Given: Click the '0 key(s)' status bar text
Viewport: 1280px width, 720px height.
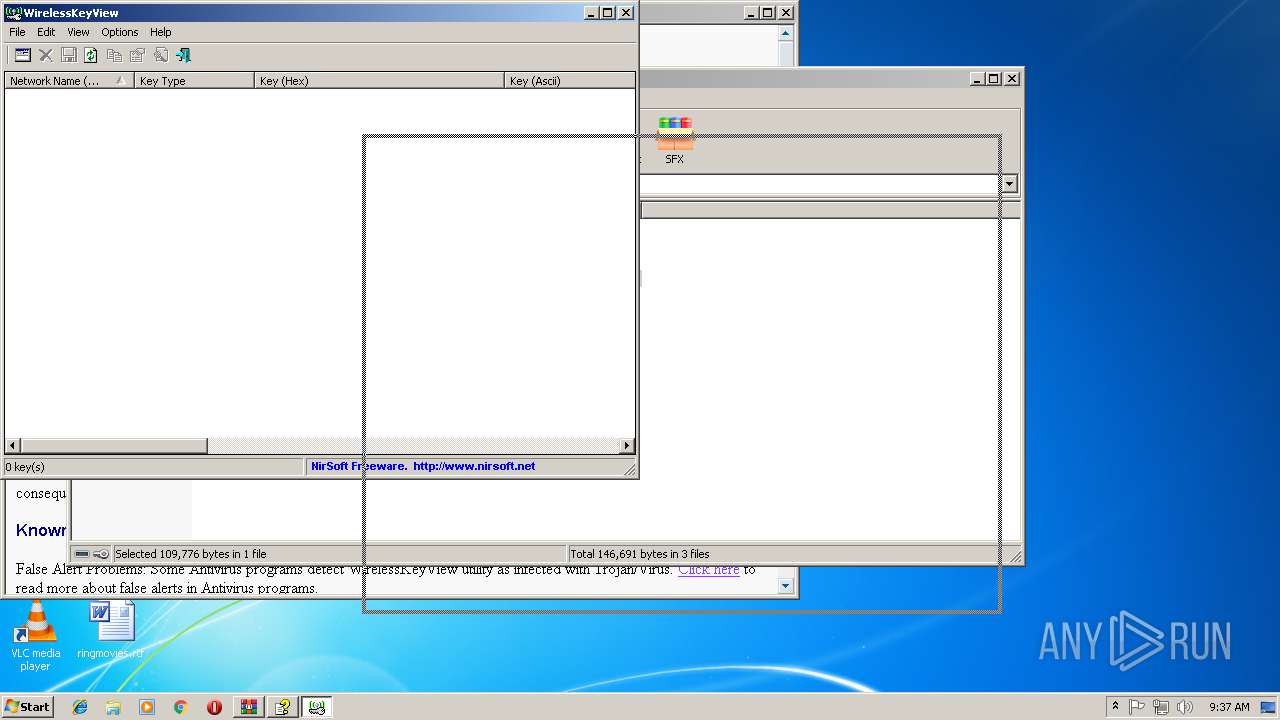Looking at the screenshot, I should pos(25,467).
